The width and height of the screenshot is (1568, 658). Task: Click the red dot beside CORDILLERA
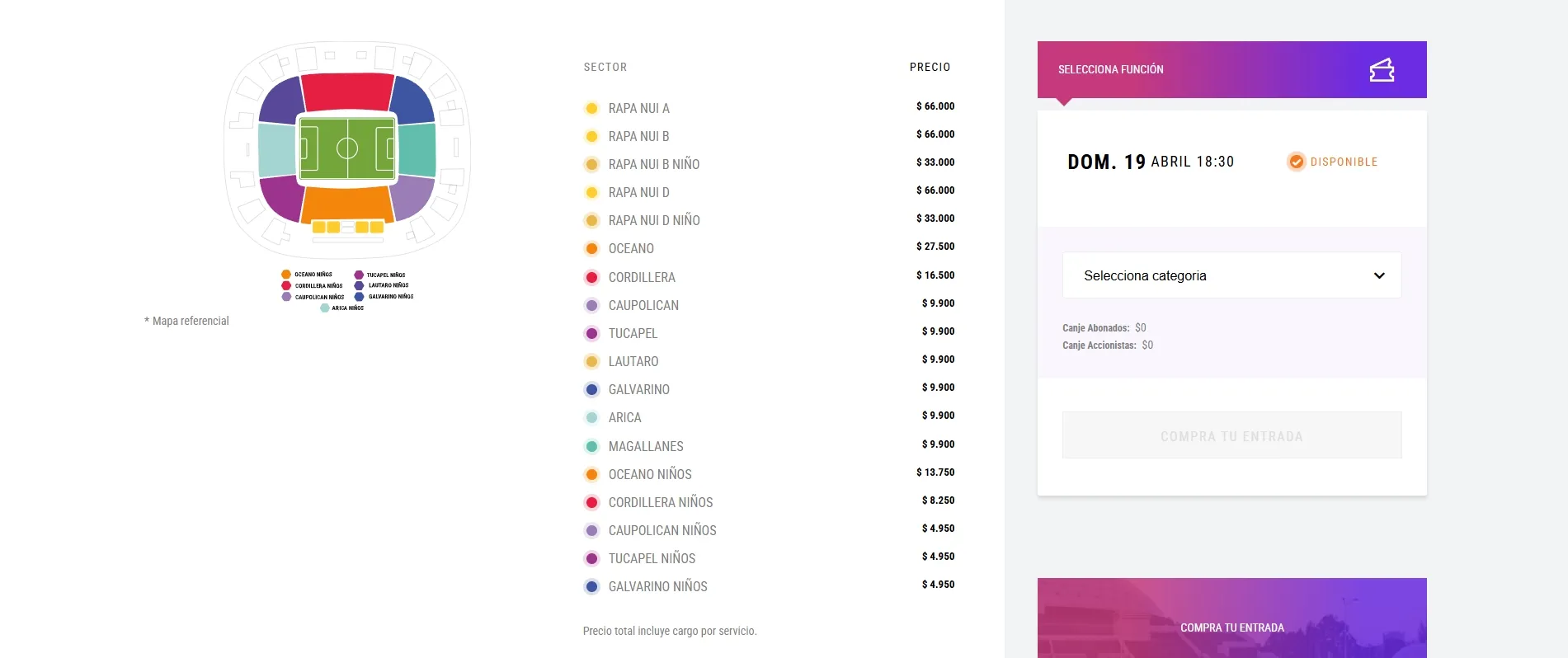(x=591, y=277)
